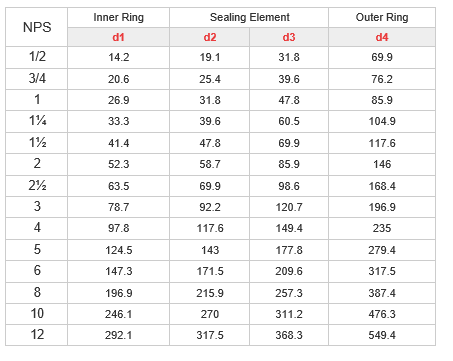Click the 235 cell for NPS 4

pyautogui.click(x=382, y=228)
